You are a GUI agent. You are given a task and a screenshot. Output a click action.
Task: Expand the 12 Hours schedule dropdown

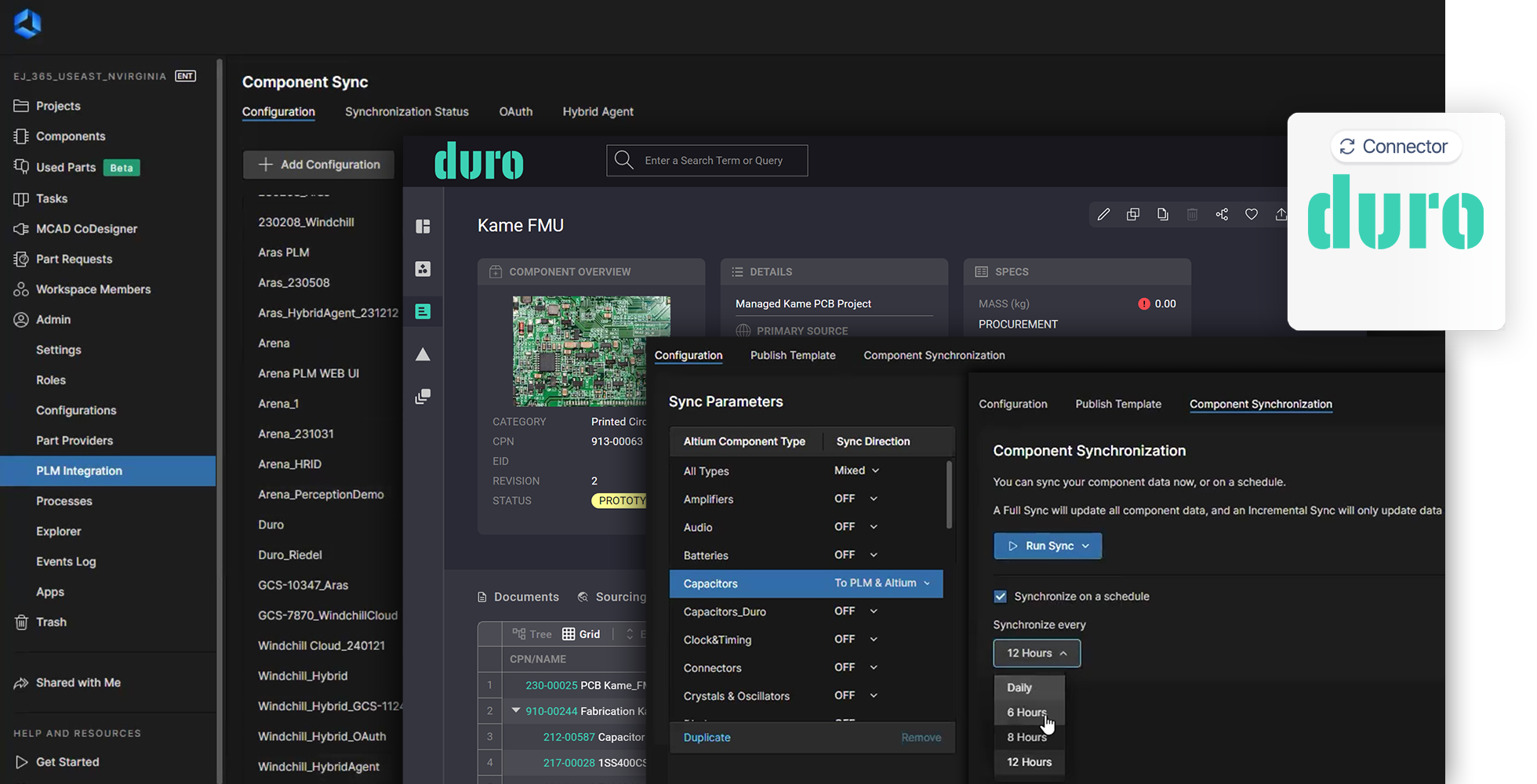[x=1036, y=653]
